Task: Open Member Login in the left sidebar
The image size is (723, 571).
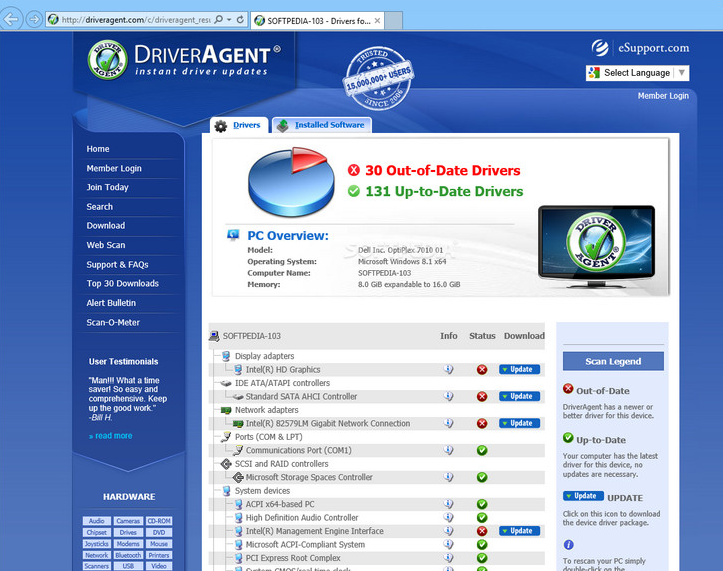Action: 114,168
